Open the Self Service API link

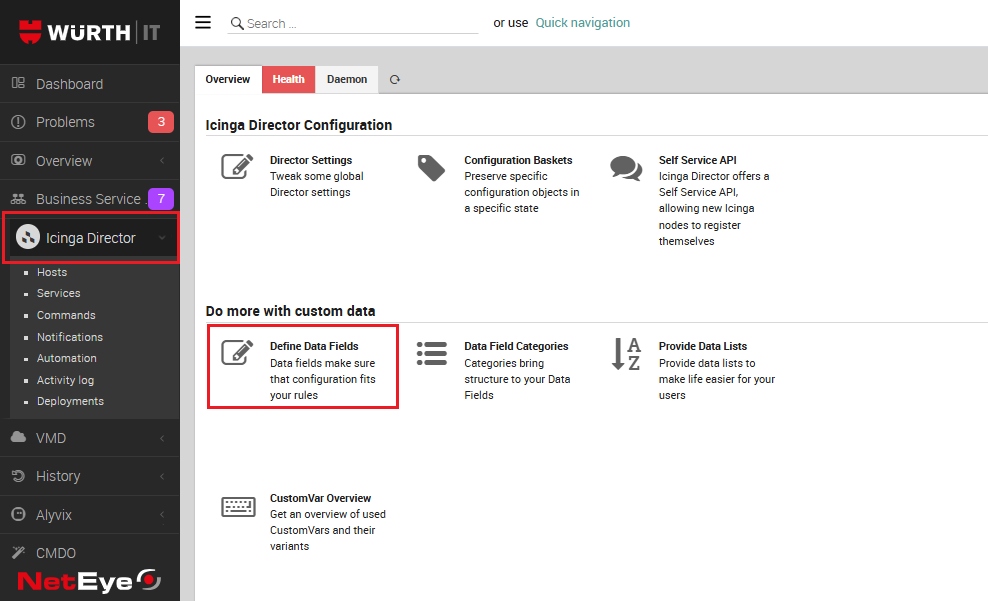click(x=698, y=160)
